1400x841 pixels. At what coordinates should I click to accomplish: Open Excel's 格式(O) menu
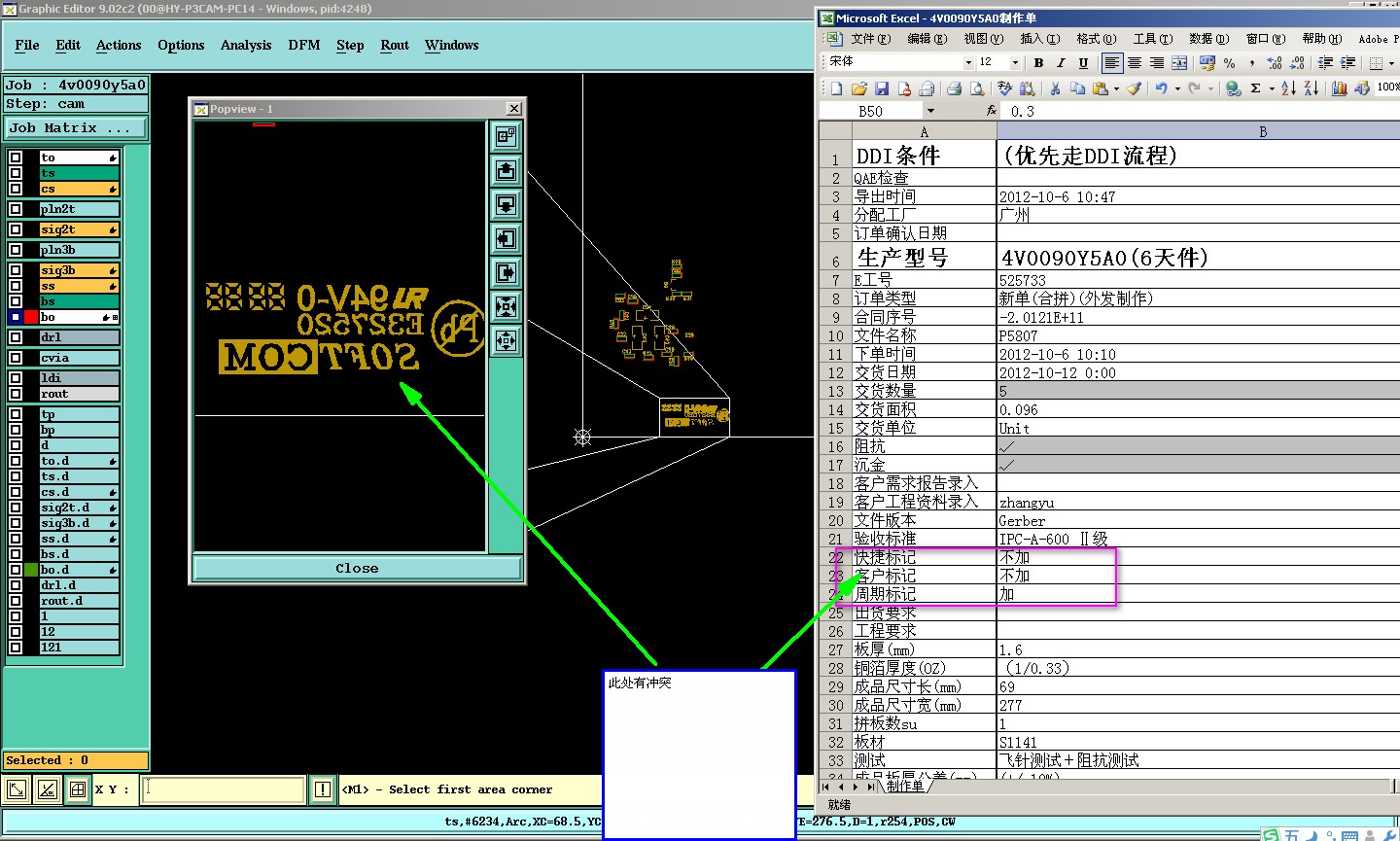1097,39
